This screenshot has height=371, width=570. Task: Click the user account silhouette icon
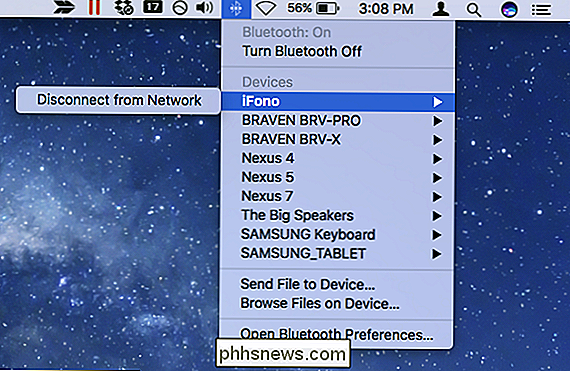coord(441,9)
